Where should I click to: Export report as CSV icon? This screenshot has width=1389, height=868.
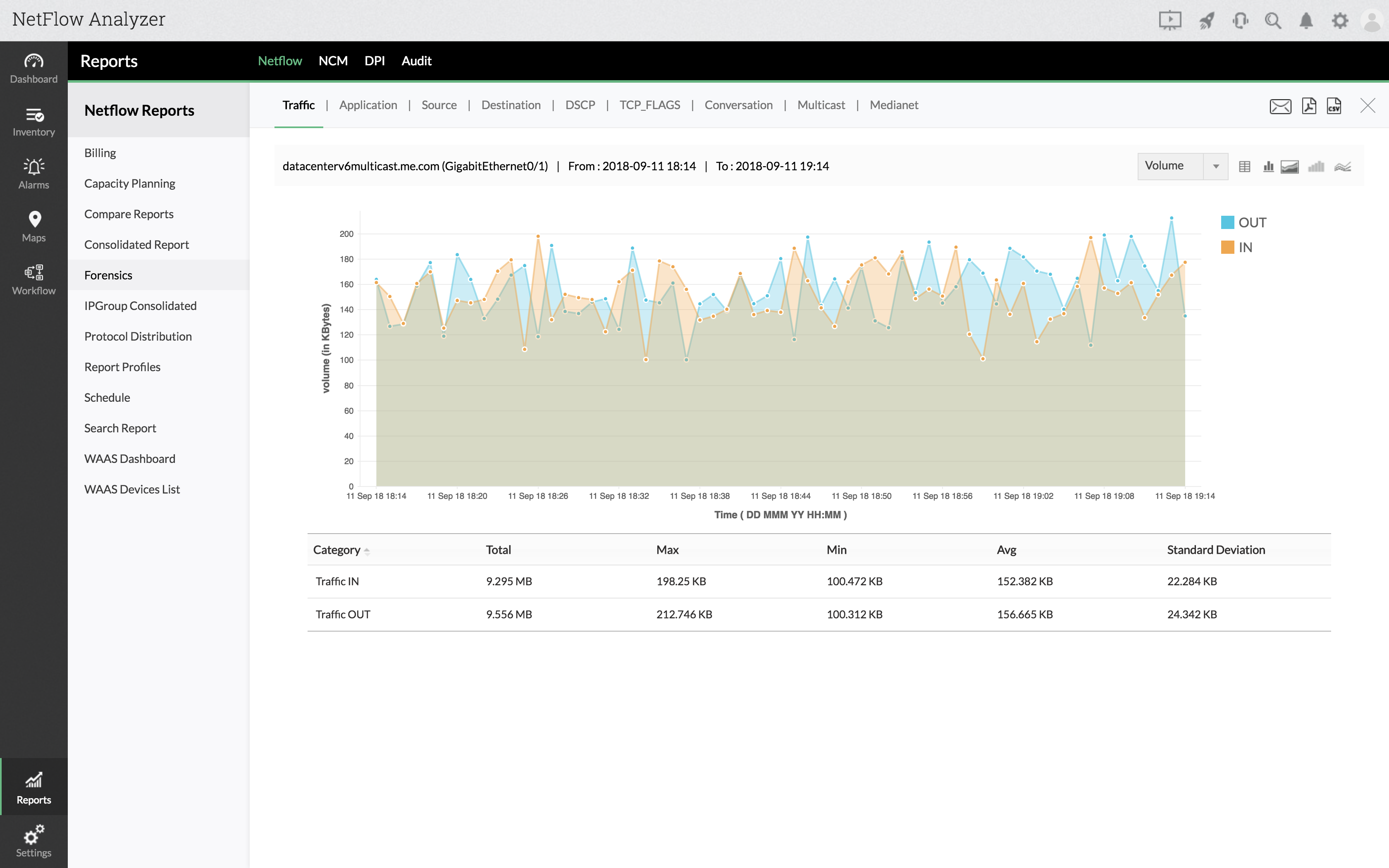click(1334, 106)
